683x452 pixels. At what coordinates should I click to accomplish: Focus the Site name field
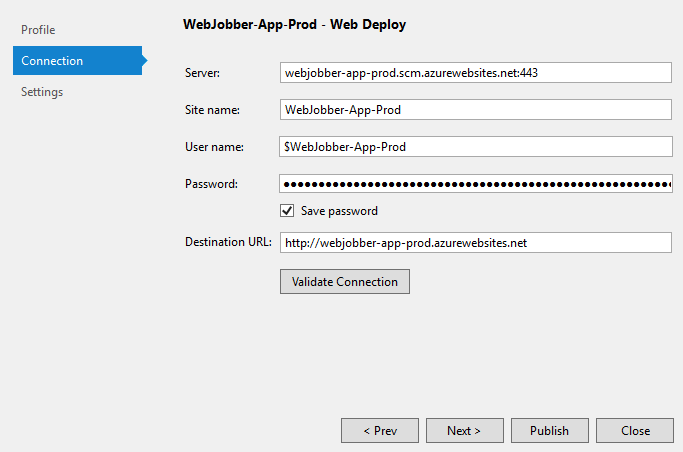pyautogui.click(x=476, y=110)
